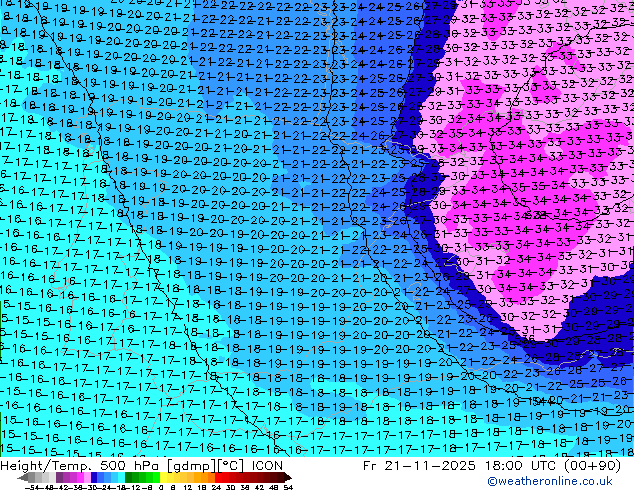Click the '[gdmp][°C]' units label
The width and height of the screenshot is (634, 490).
click(205, 466)
